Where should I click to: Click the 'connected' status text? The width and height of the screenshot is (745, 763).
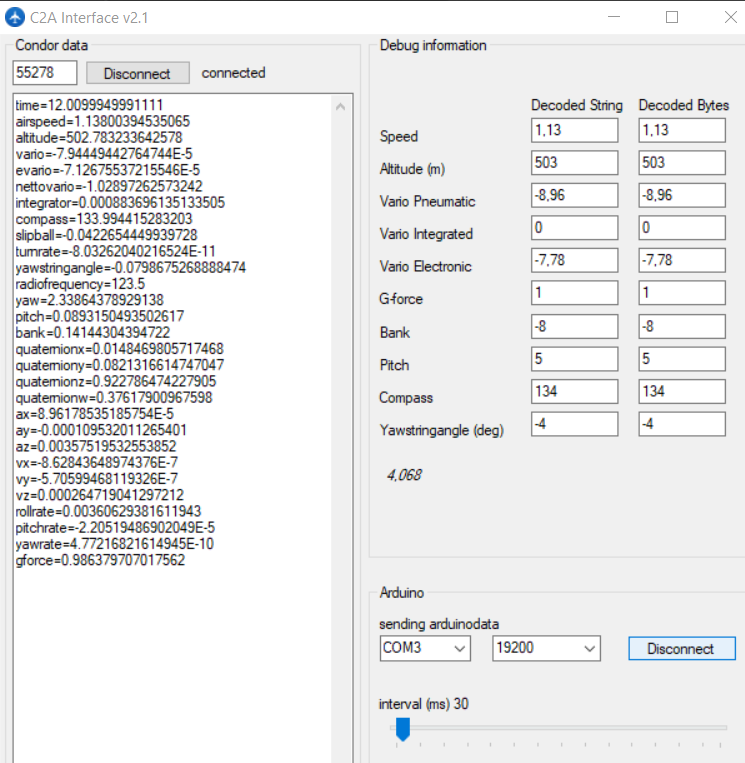[x=234, y=73]
